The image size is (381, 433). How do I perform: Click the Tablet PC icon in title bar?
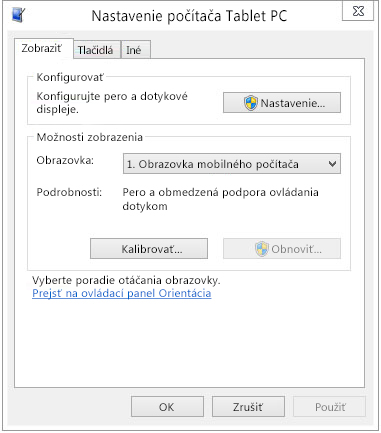(18, 15)
